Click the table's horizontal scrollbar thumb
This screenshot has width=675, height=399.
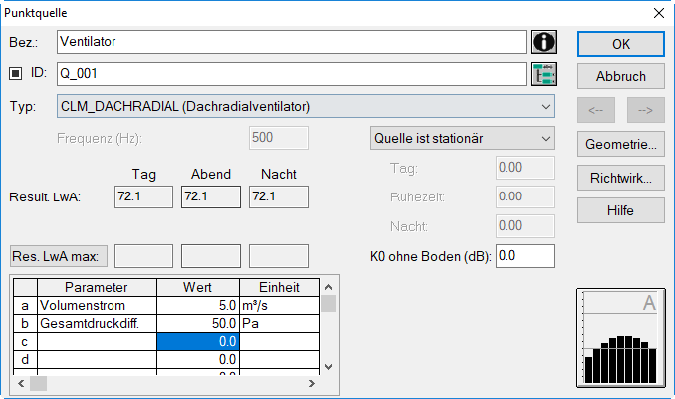pos(38,384)
